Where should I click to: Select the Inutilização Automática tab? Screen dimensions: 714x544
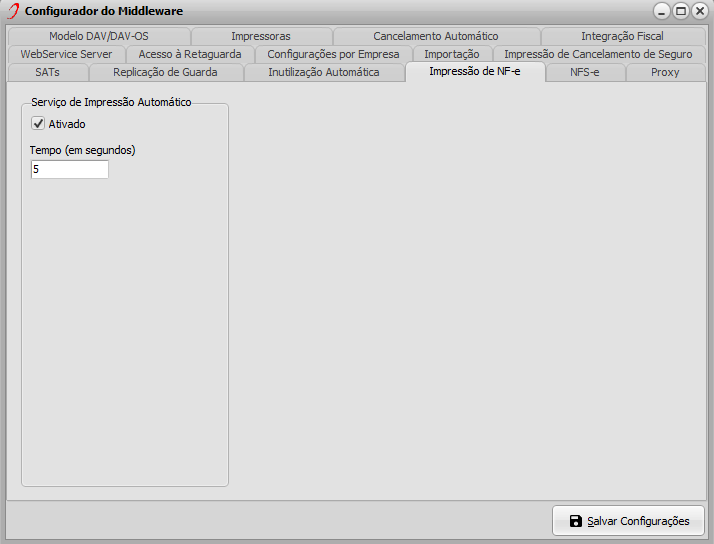click(x=324, y=72)
